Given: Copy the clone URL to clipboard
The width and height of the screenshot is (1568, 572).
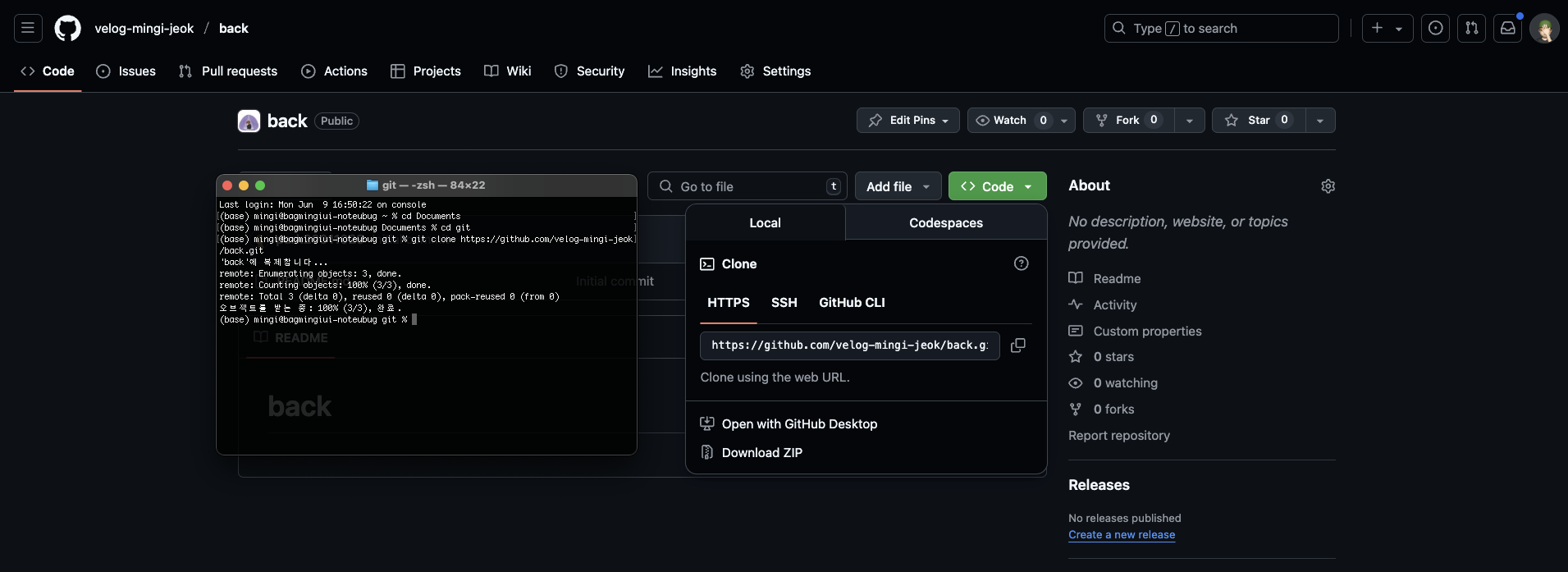Looking at the screenshot, I should [1018, 345].
